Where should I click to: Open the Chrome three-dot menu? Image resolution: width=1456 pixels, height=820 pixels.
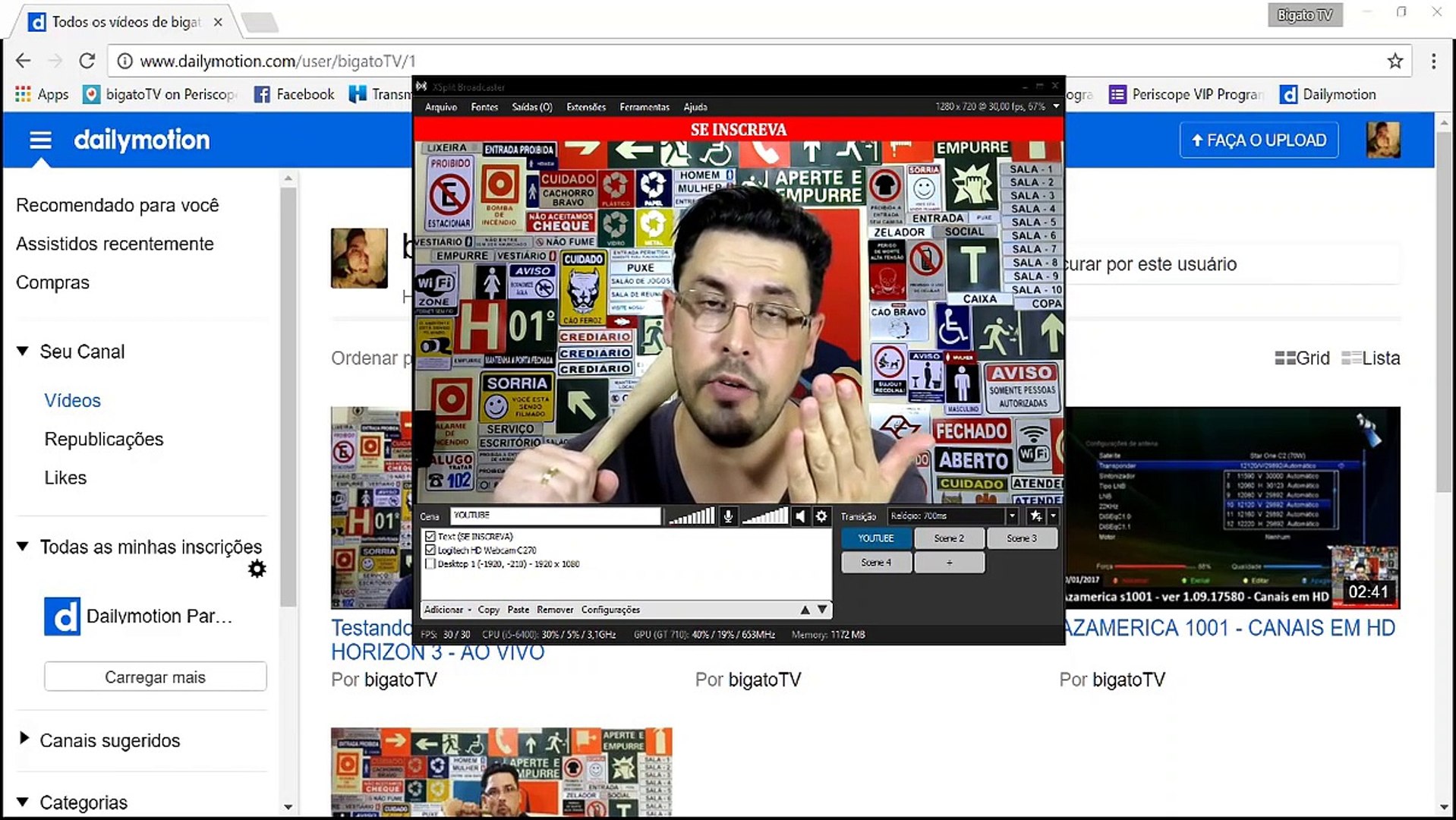pos(1433,61)
